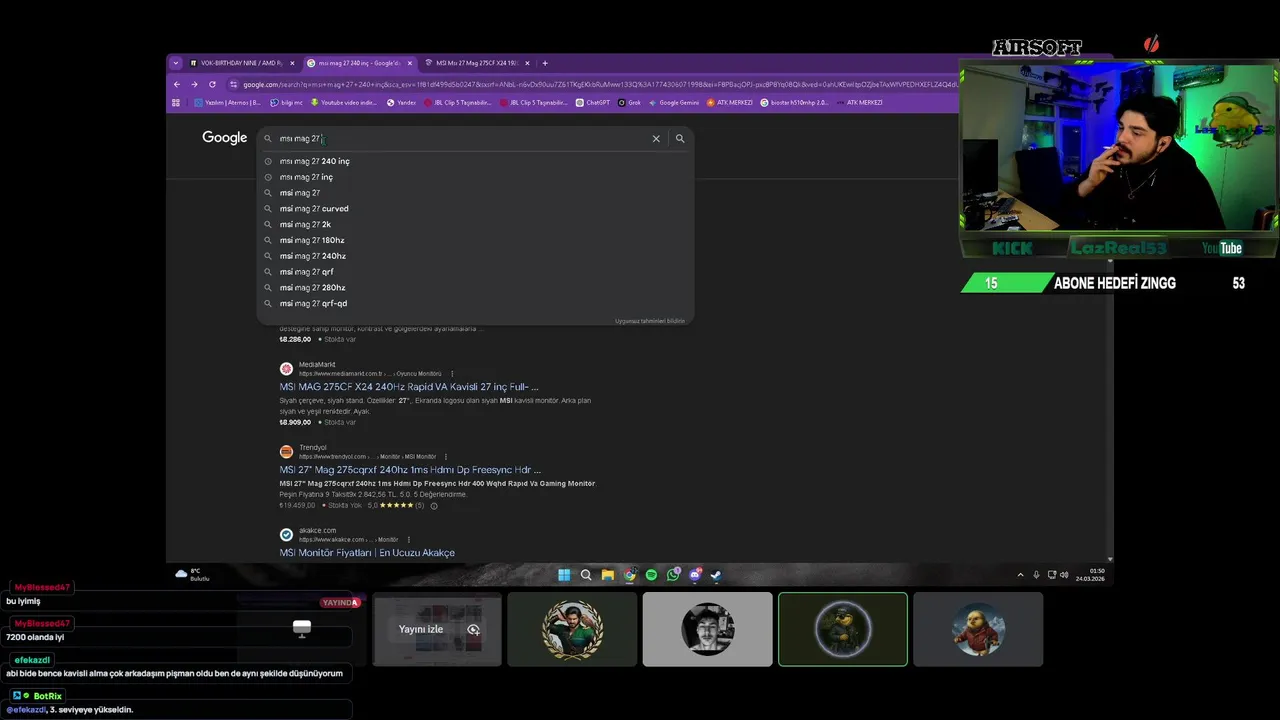1280x720 pixels.
Task: Open the Google Gemini bookmark
Action: click(x=674, y=102)
